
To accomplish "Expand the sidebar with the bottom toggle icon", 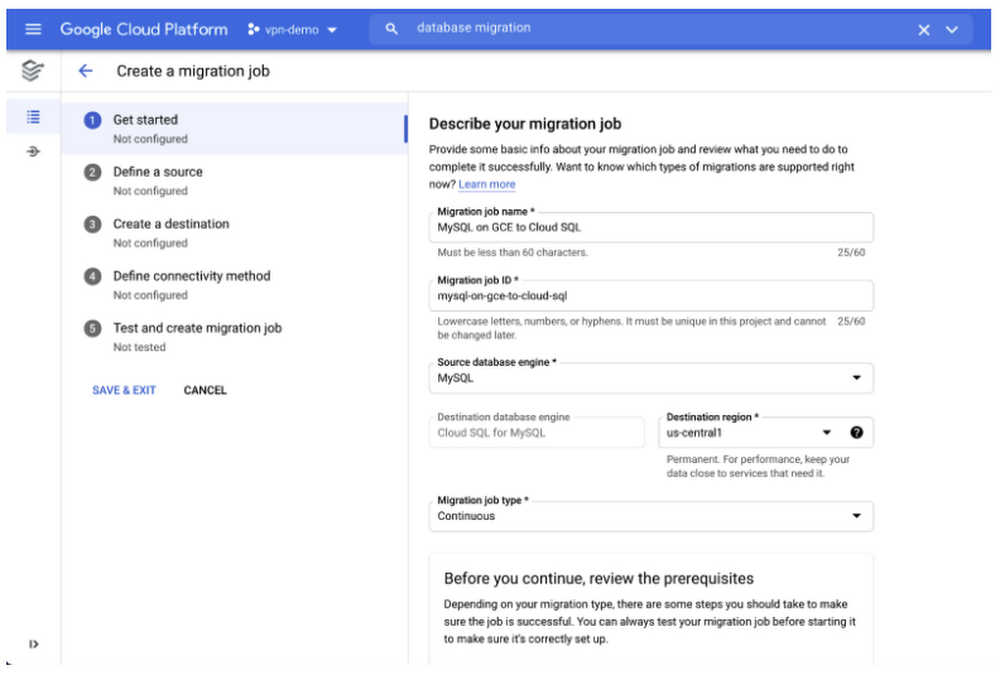I will click(x=34, y=644).
